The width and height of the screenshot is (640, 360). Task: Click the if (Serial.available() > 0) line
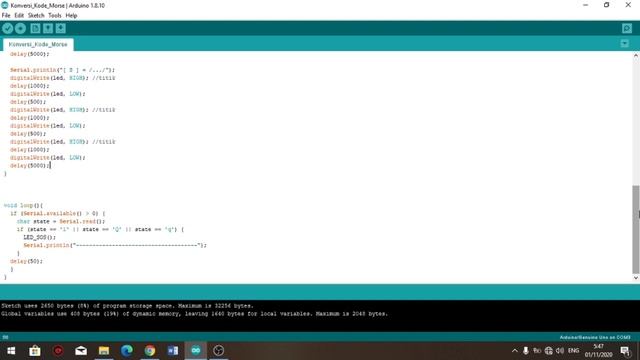(x=58, y=213)
